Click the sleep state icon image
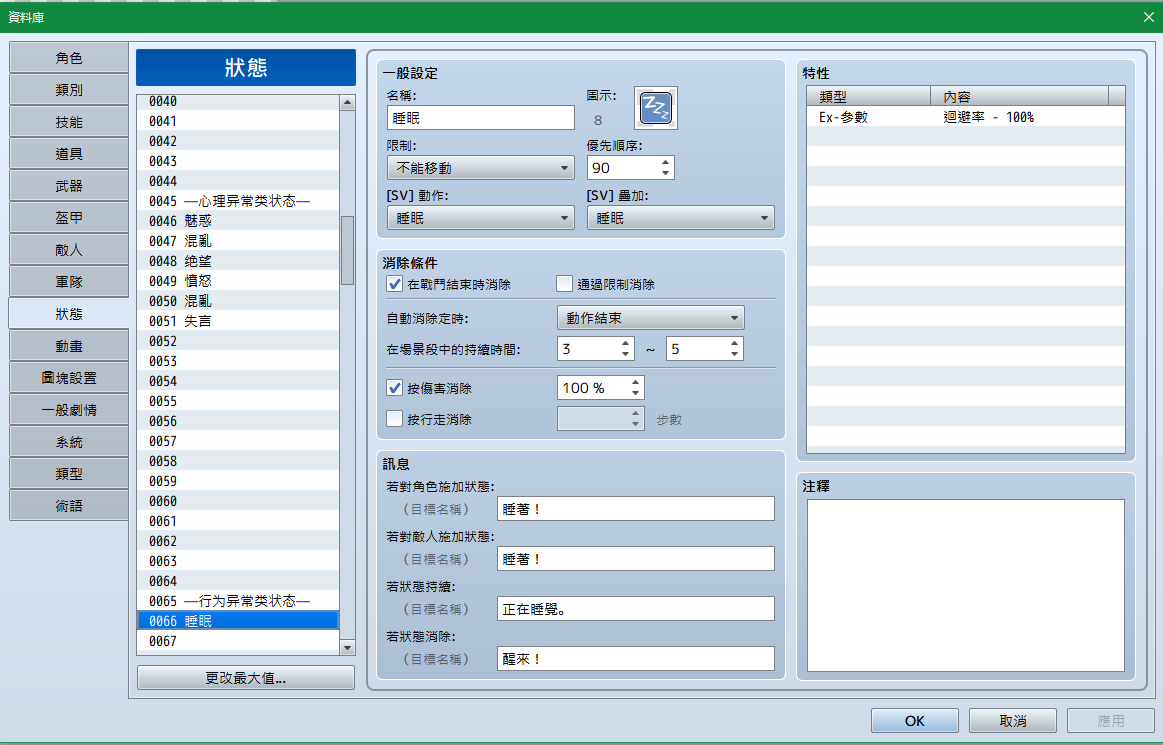 click(656, 108)
